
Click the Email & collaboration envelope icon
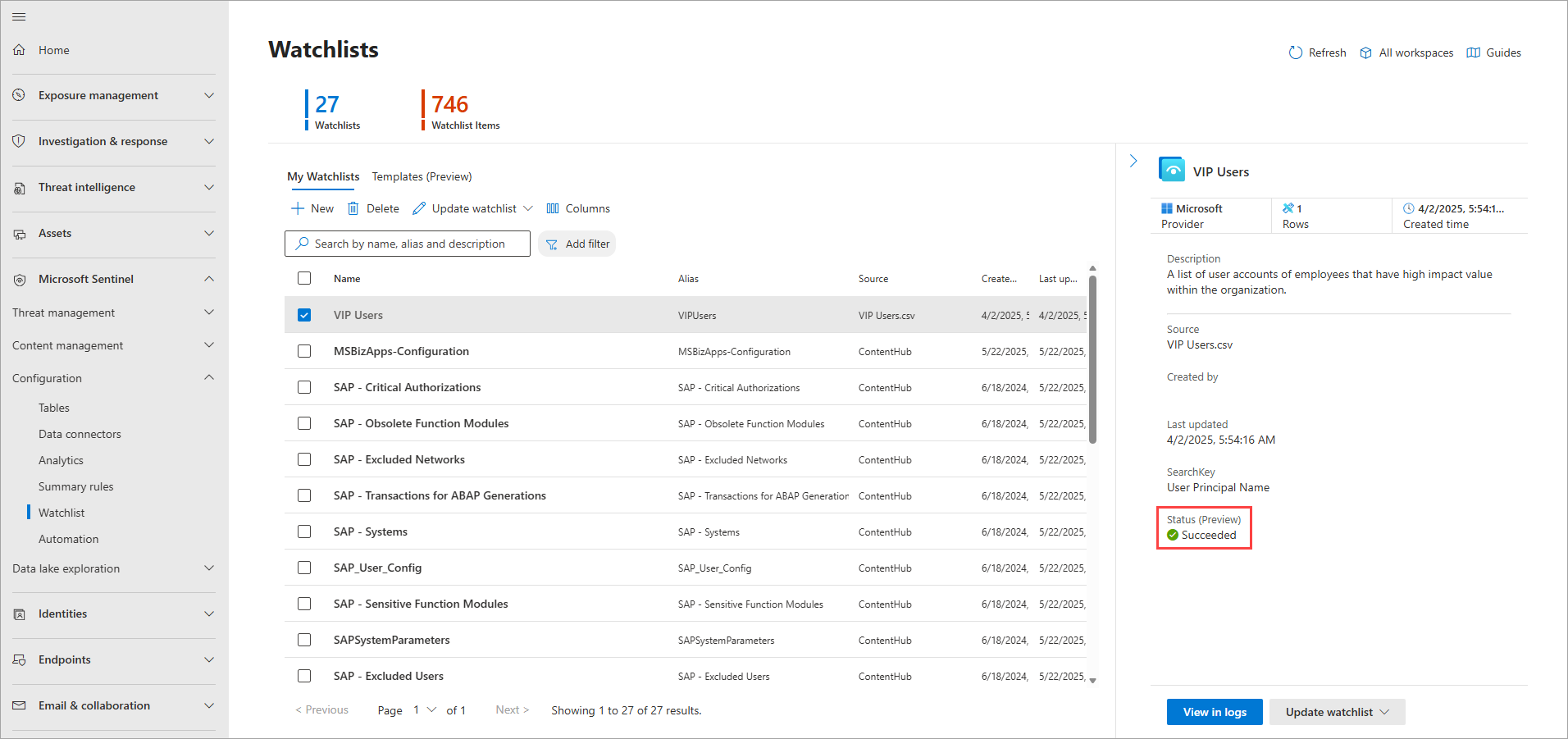coord(19,705)
